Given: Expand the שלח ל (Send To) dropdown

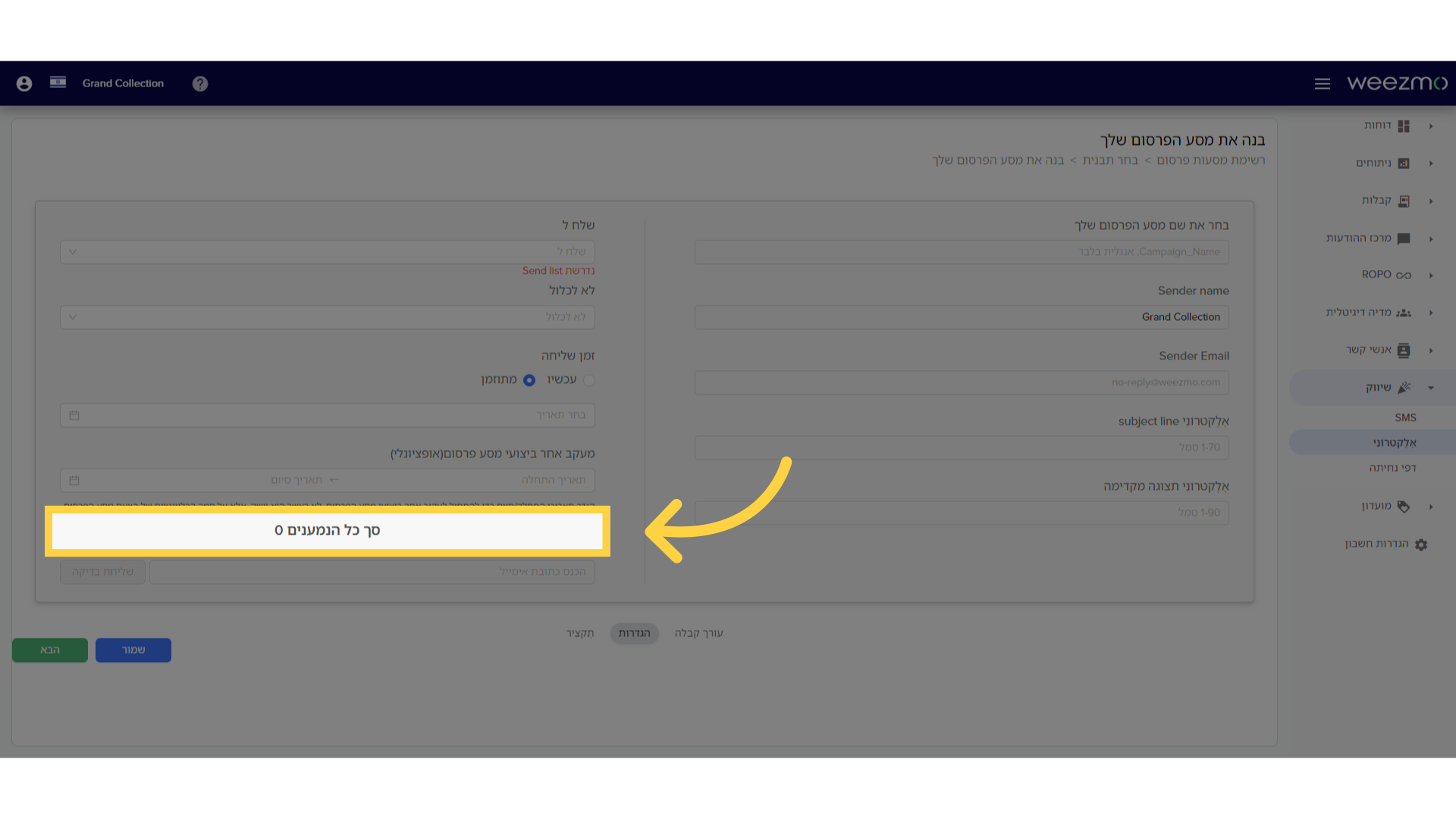Looking at the screenshot, I should (x=327, y=252).
